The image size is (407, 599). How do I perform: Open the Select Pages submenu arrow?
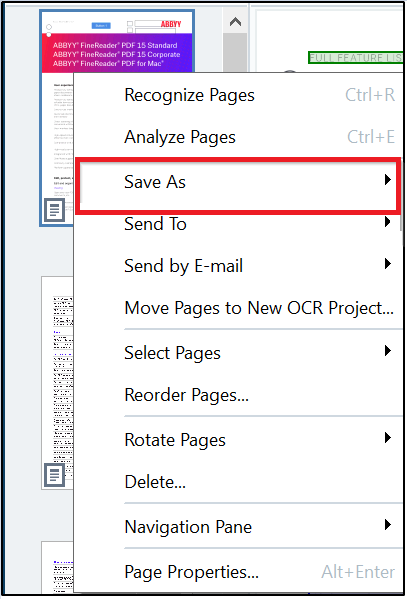pos(388,351)
